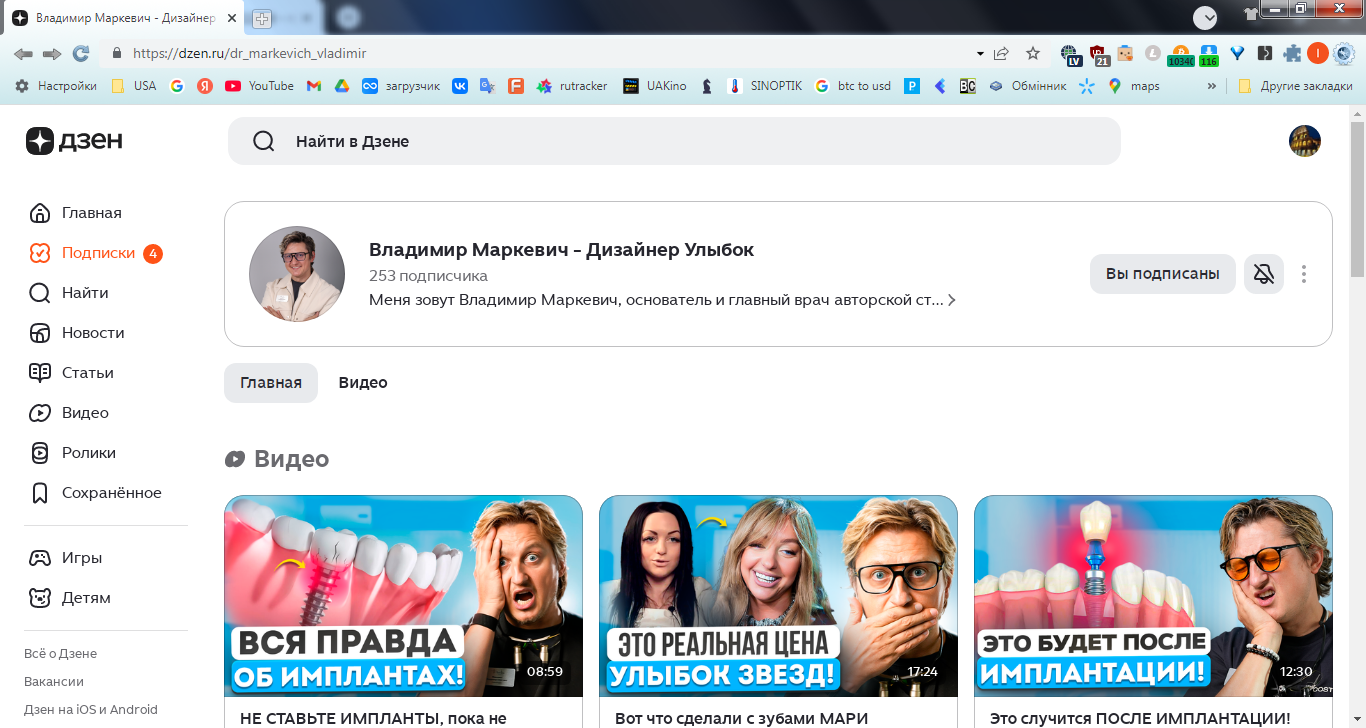Open the Google Drive bookmark icon
The width and height of the screenshot is (1366, 728).
(x=341, y=86)
